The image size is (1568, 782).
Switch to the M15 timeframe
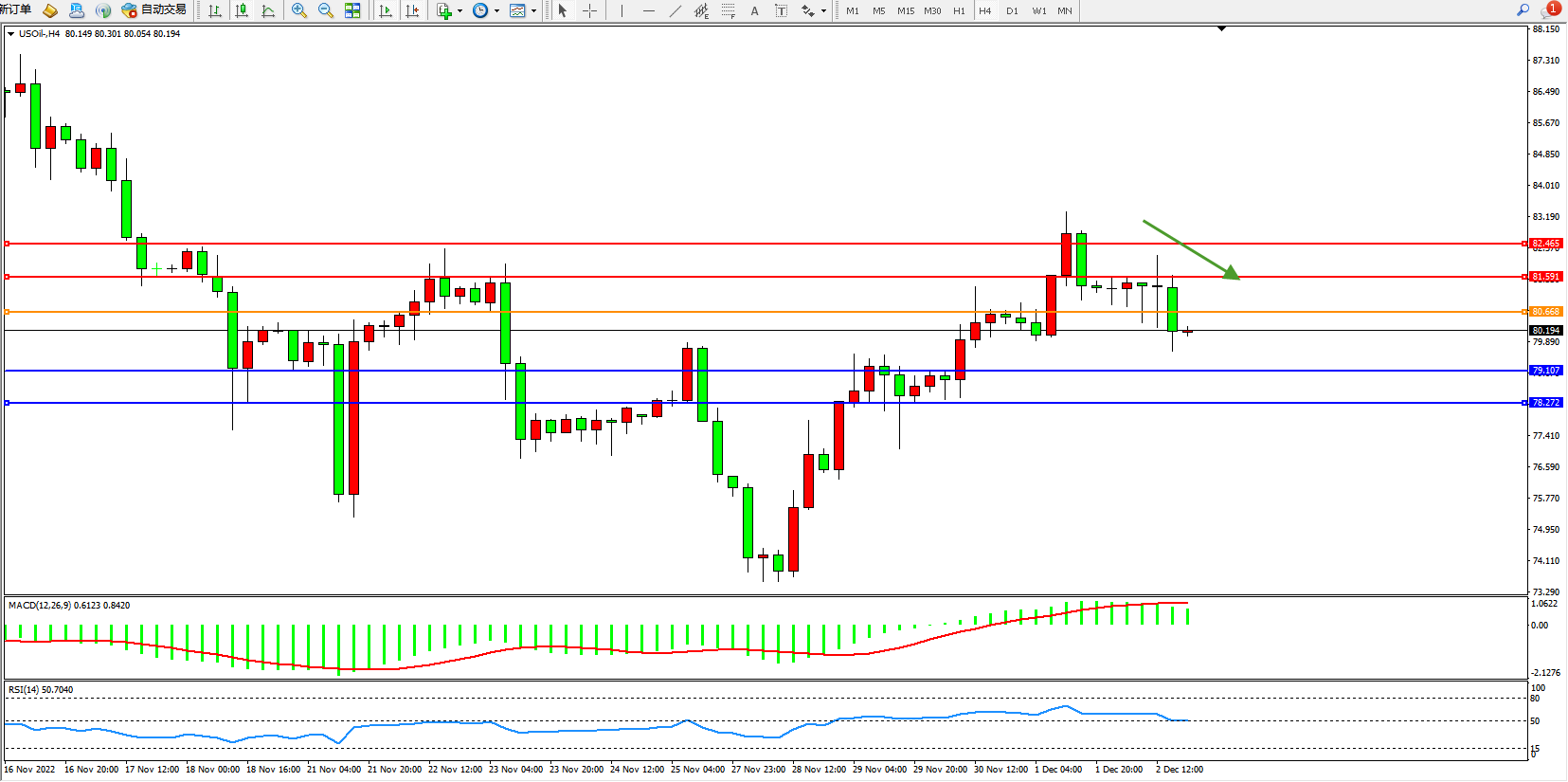point(906,10)
